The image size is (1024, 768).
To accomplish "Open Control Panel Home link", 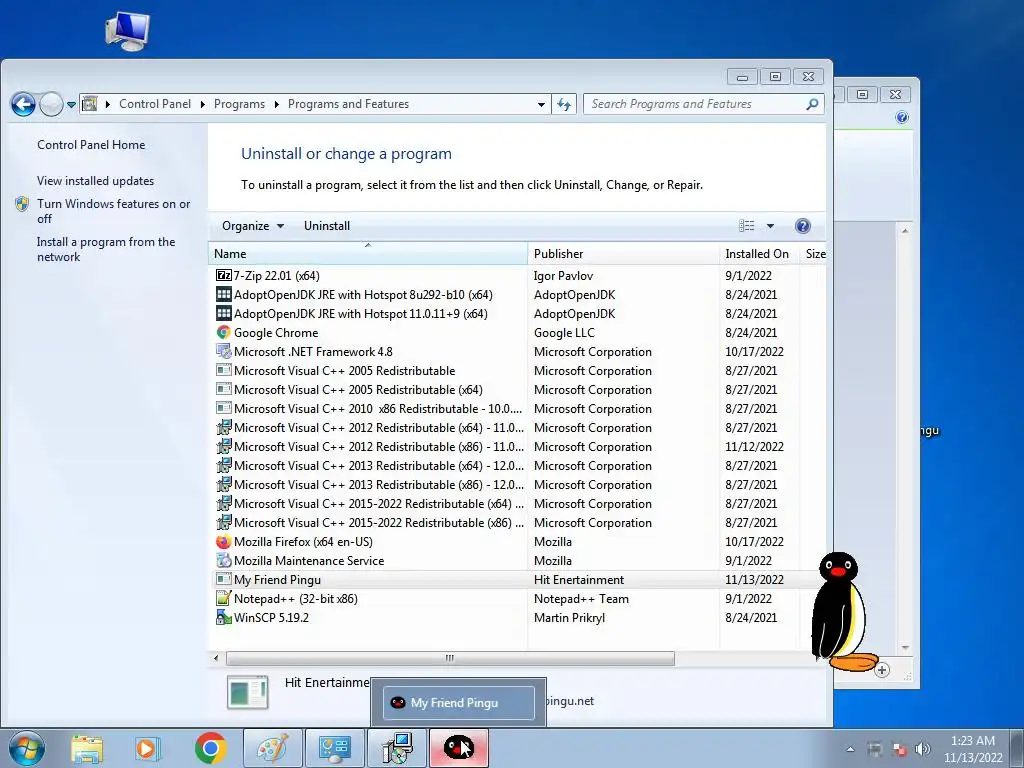I will (91, 145).
